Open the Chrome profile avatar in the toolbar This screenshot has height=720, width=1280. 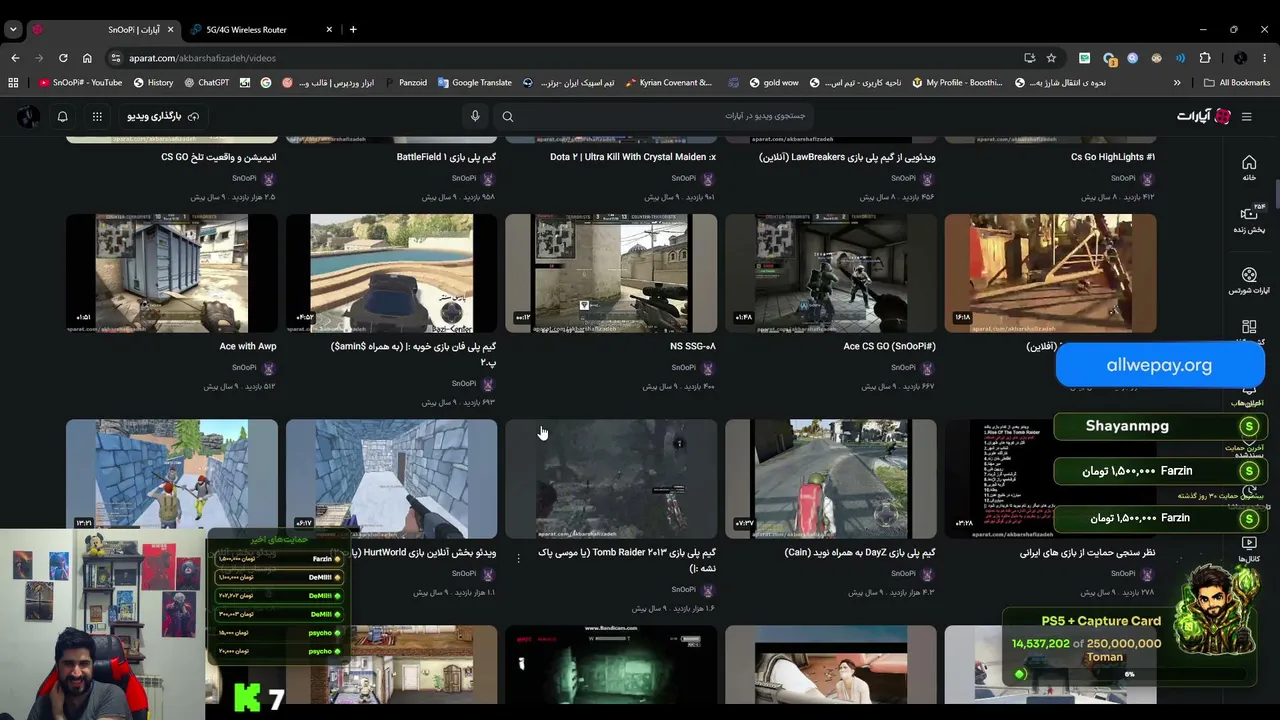point(1240,58)
